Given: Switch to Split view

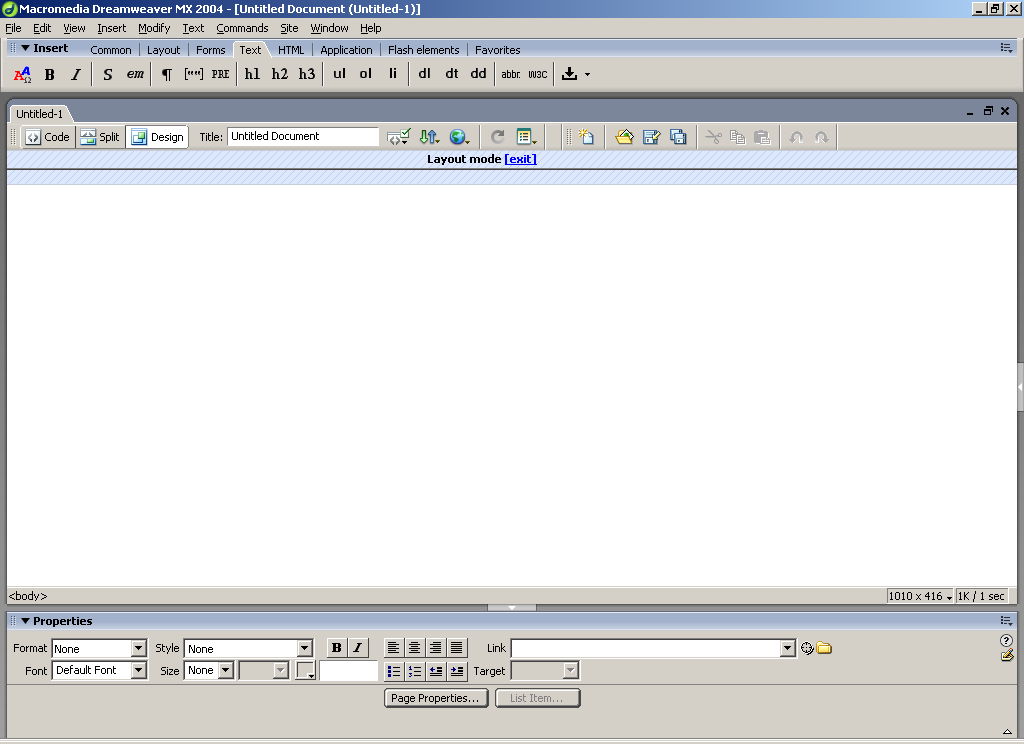Looking at the screenshot, I should [x=100, y=137].
